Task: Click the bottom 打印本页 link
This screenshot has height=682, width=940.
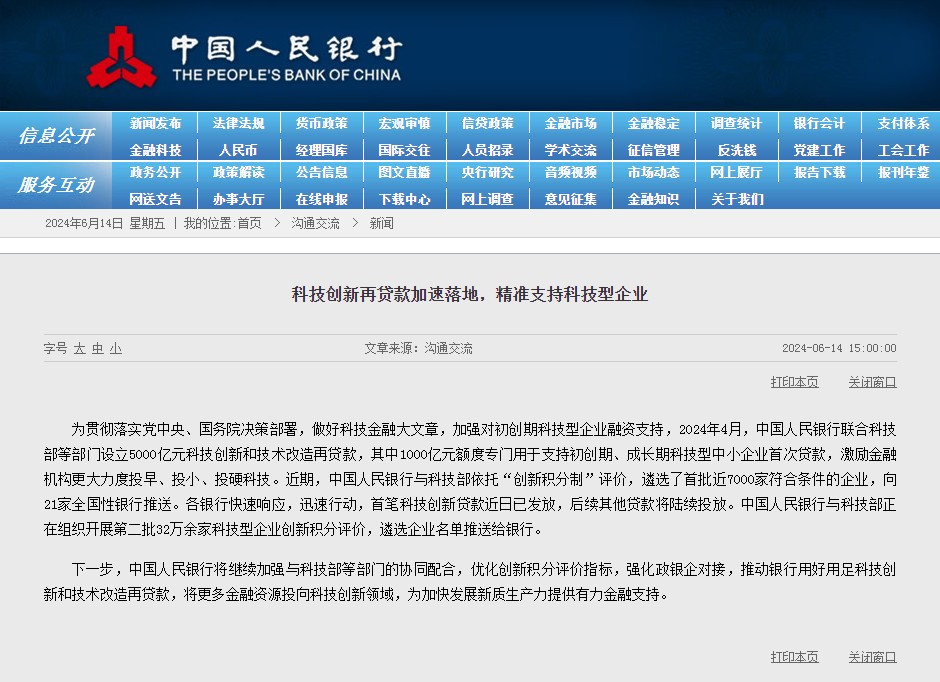Action: (x=794, y=657)
